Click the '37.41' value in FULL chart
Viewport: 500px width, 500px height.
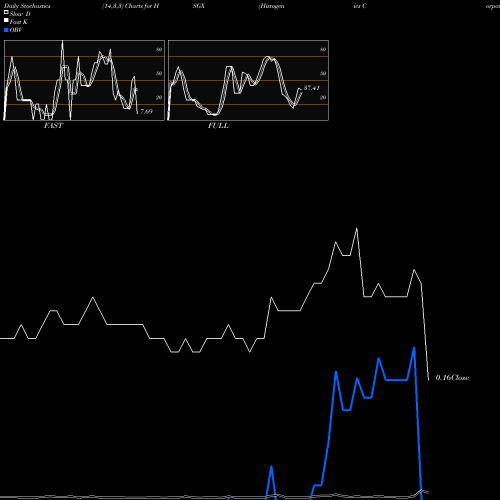pyautogui.click(x=312, y=88)
